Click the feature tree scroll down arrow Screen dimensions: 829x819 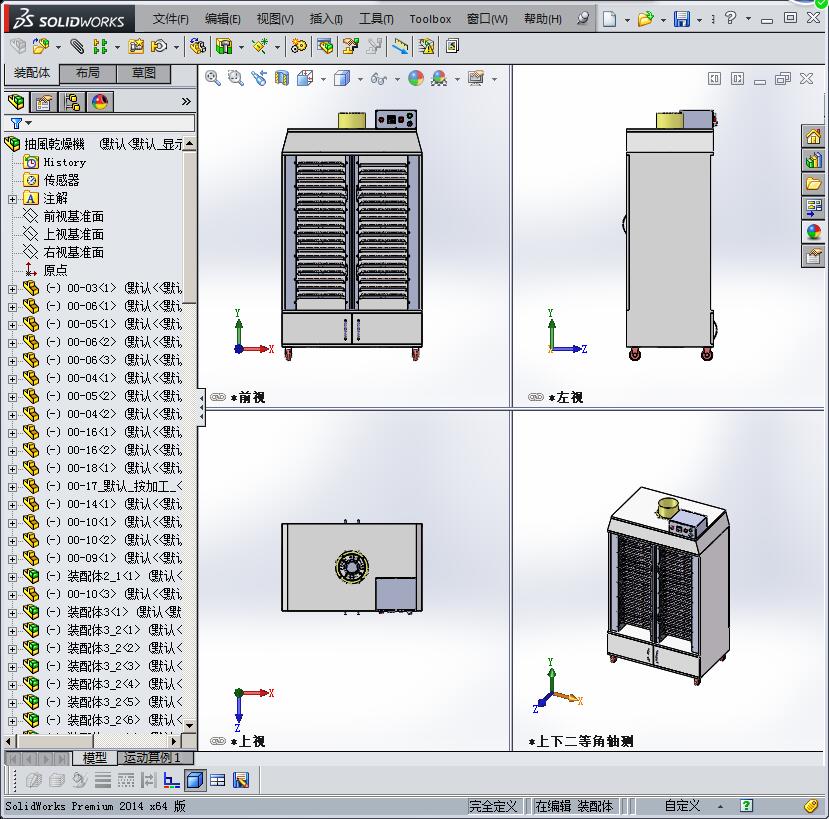tap(189, 725)
